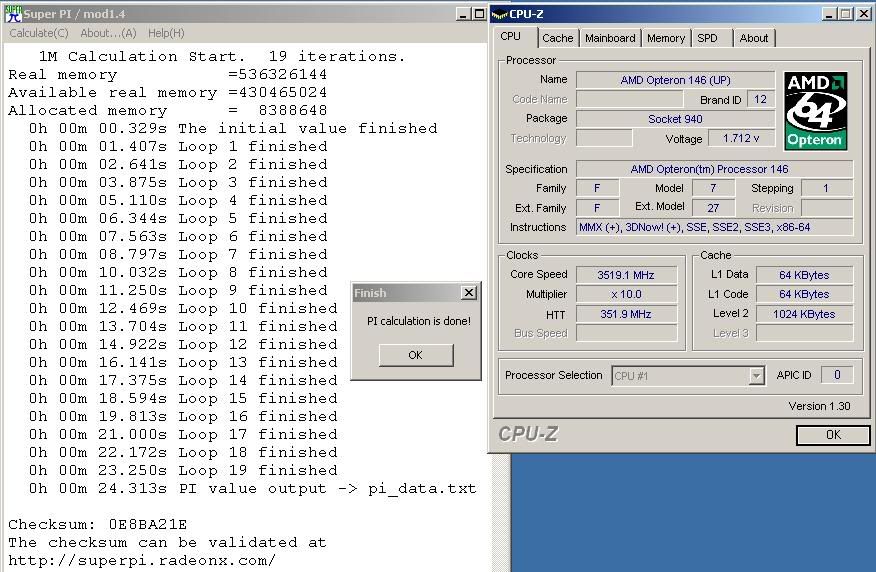
Task: Click the http://superpi.radeonx.com/ URL text
Action: tap(142, 560)
